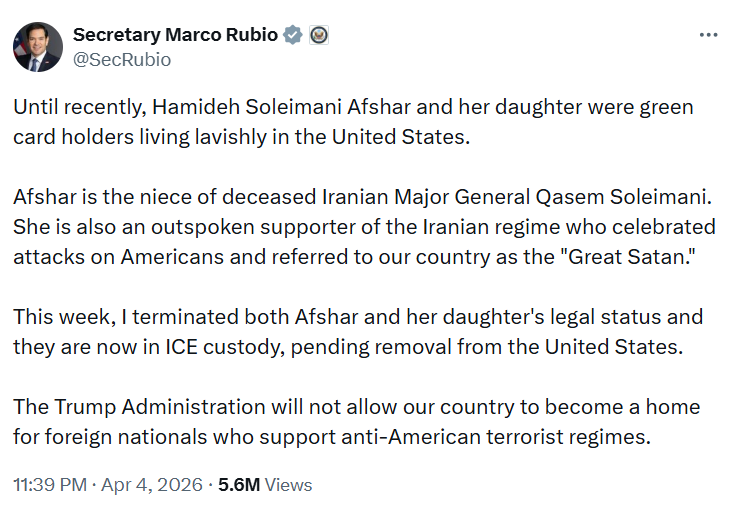The height and width of the screenshot is (507, 737).
Task: Open the Secretary Marco Rubio display name
Action: [x=175, y=35]
